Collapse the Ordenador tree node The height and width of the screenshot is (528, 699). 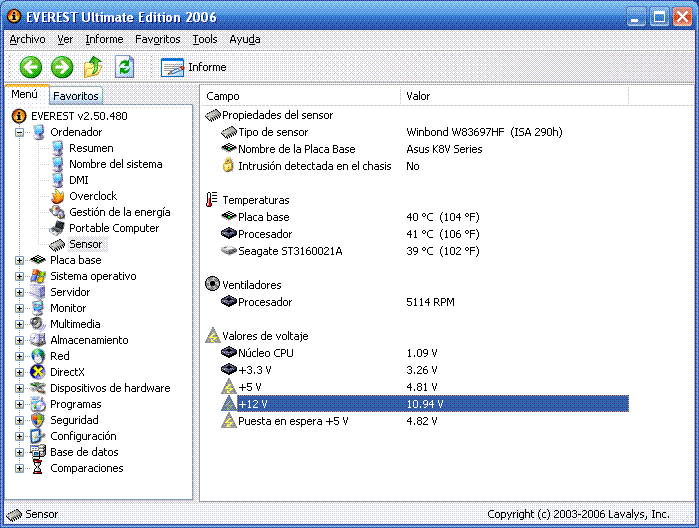19,132
